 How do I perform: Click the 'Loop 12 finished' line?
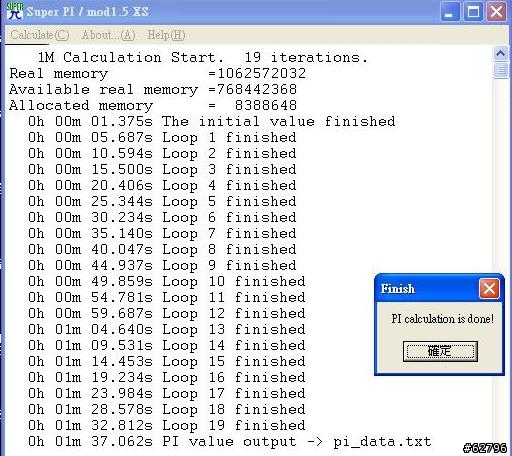(167, 314)
